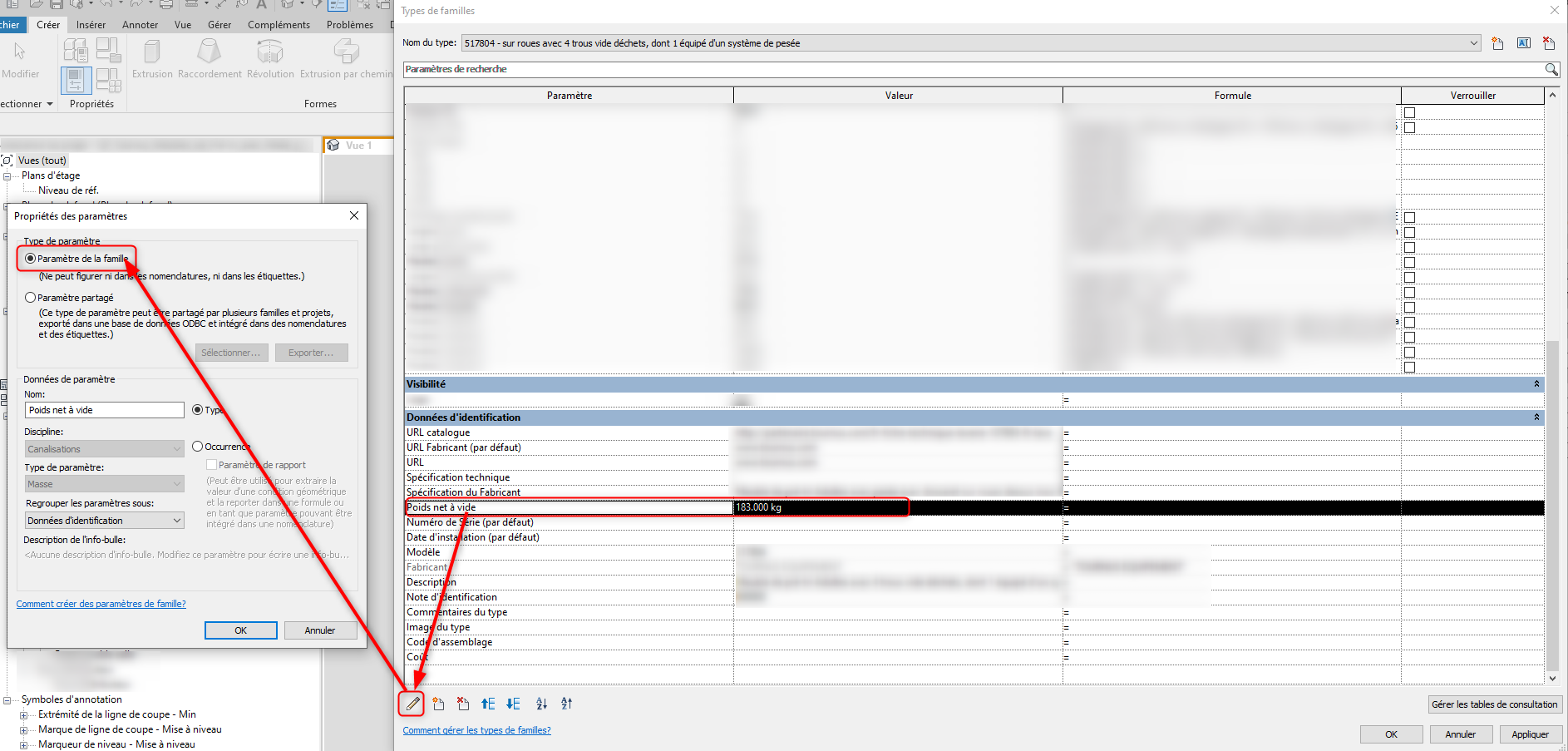Choose the 'Occurrence' radio option
Screen dimensions: 1568x751
click(x=198, y=447)
